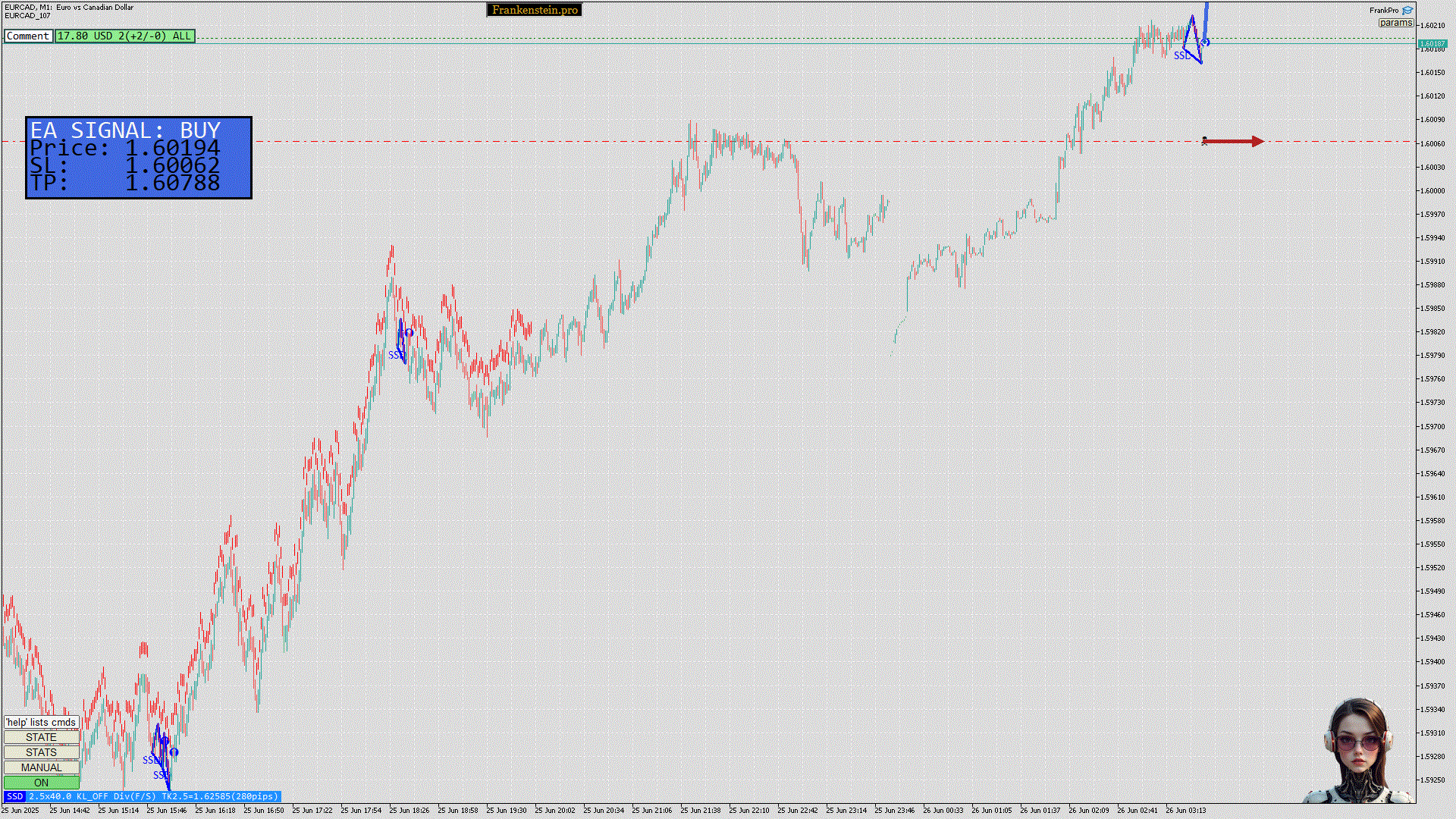Click the current price tag 1.60187
The height and width of the screenshot is (819, 1456).
pyautogui.click(x=1432, y=43)
